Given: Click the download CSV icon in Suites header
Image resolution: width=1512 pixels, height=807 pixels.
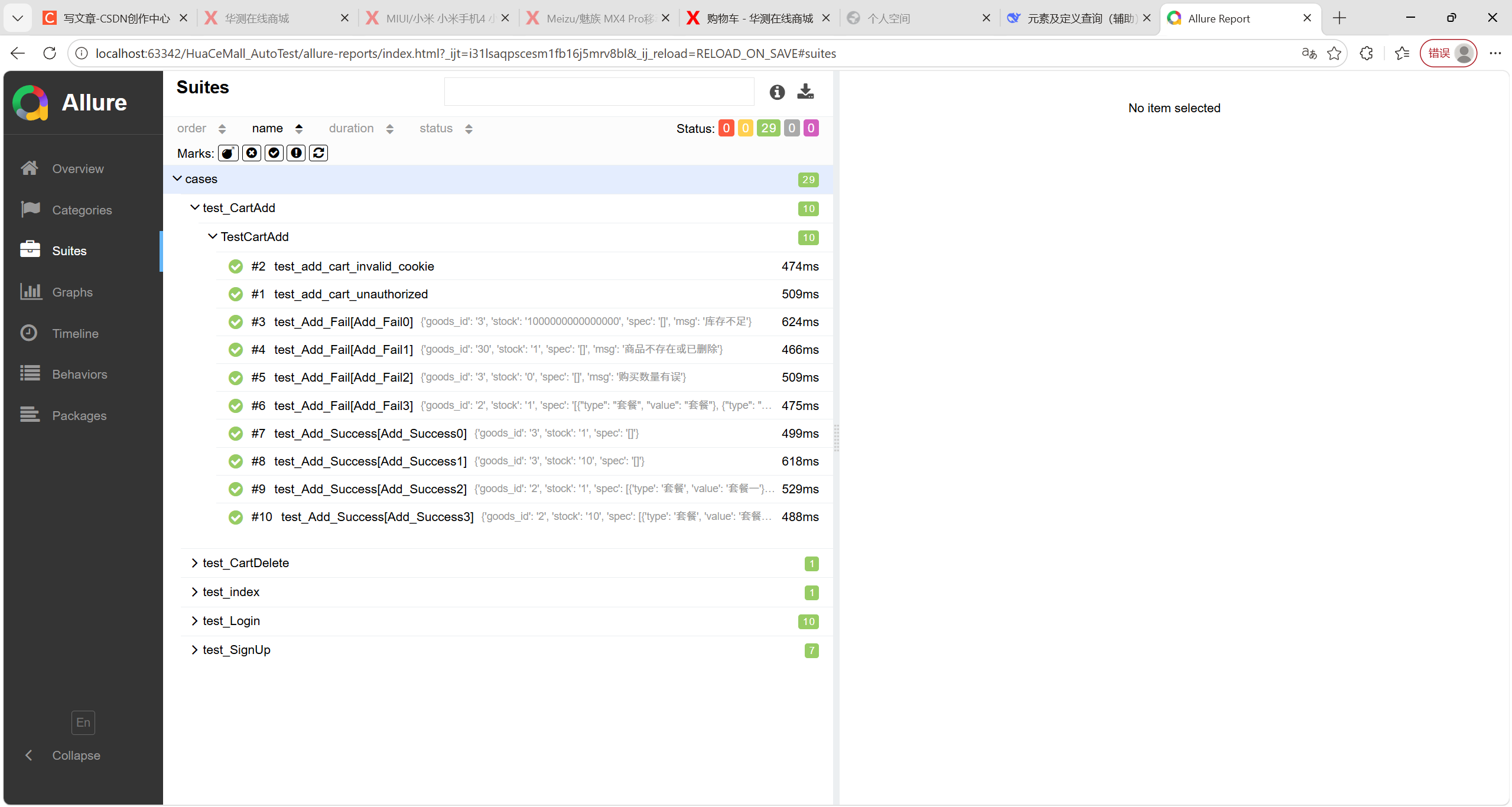Looking at the screenshot, I should pyautogui.click(x=805, y=92).
